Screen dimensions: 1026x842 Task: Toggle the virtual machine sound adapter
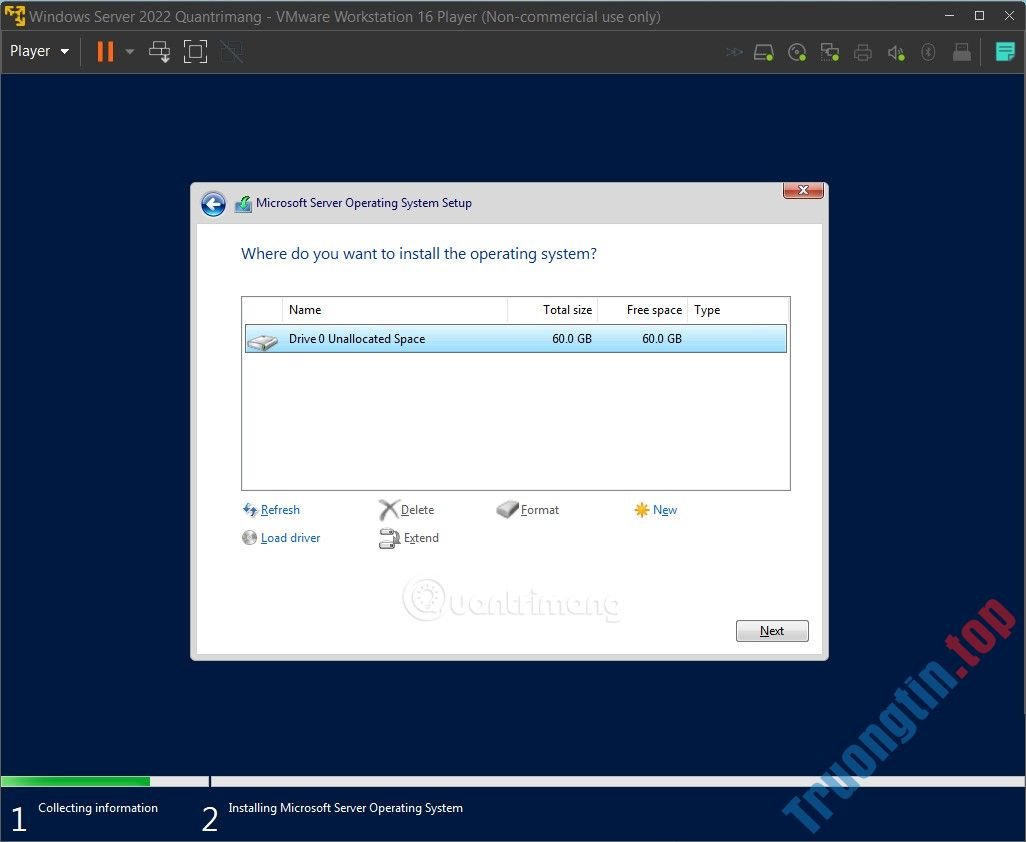[896, 51]
